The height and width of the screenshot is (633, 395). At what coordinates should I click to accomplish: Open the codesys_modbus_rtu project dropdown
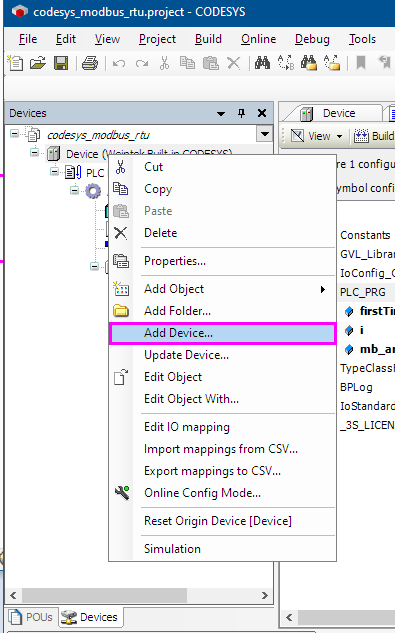[x=265, y=134]
